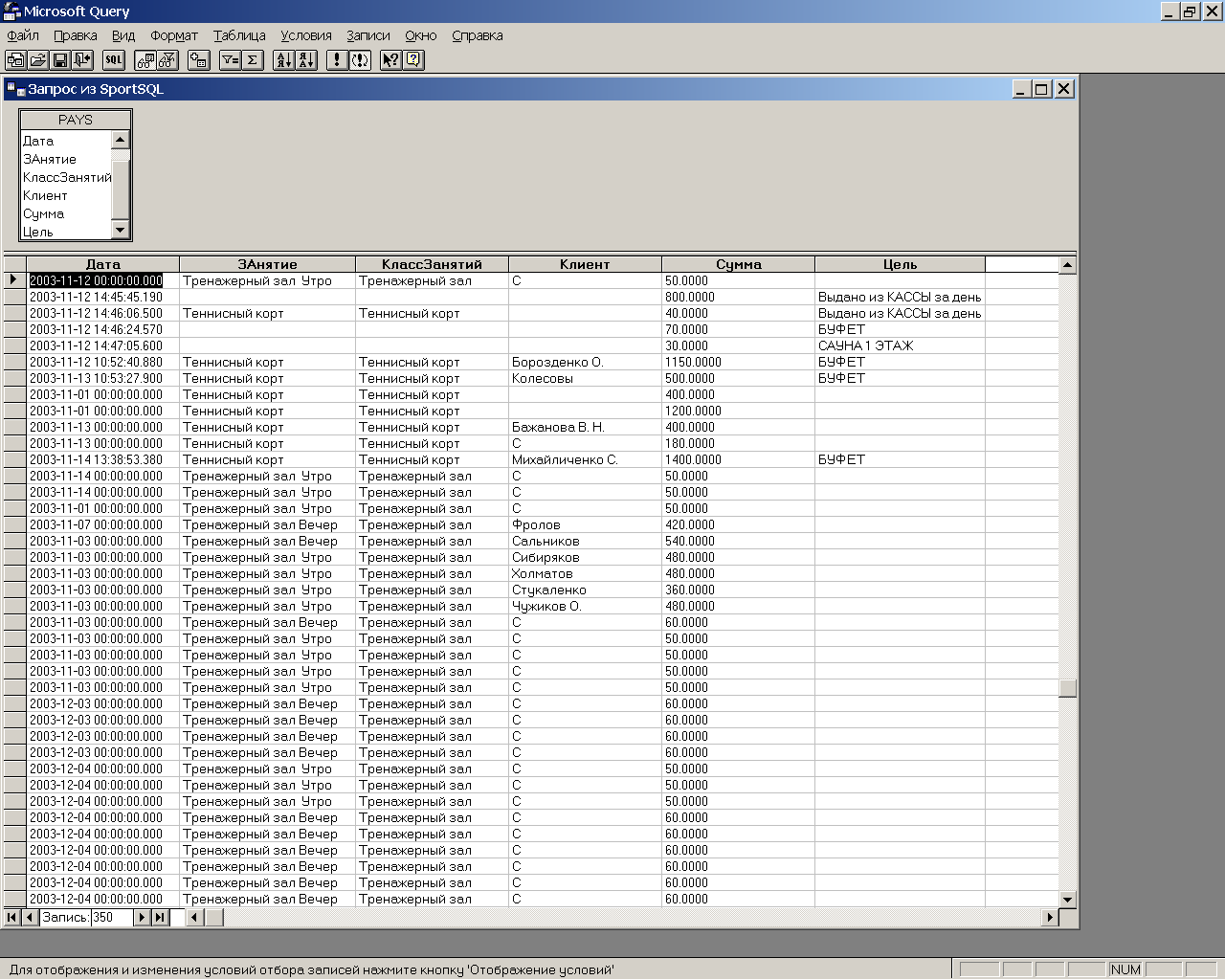The image size is (1225, 980).
Task: Open the Правка menu
Action: click(x=76, y=35)
